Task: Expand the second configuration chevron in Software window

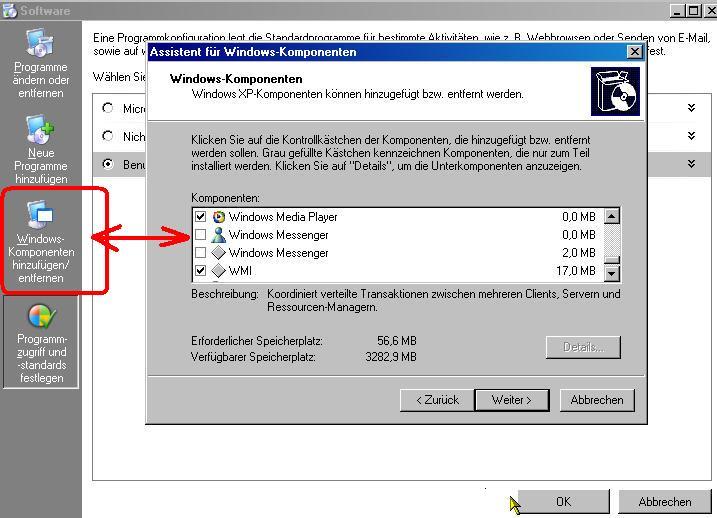Action: click(691, 136)
